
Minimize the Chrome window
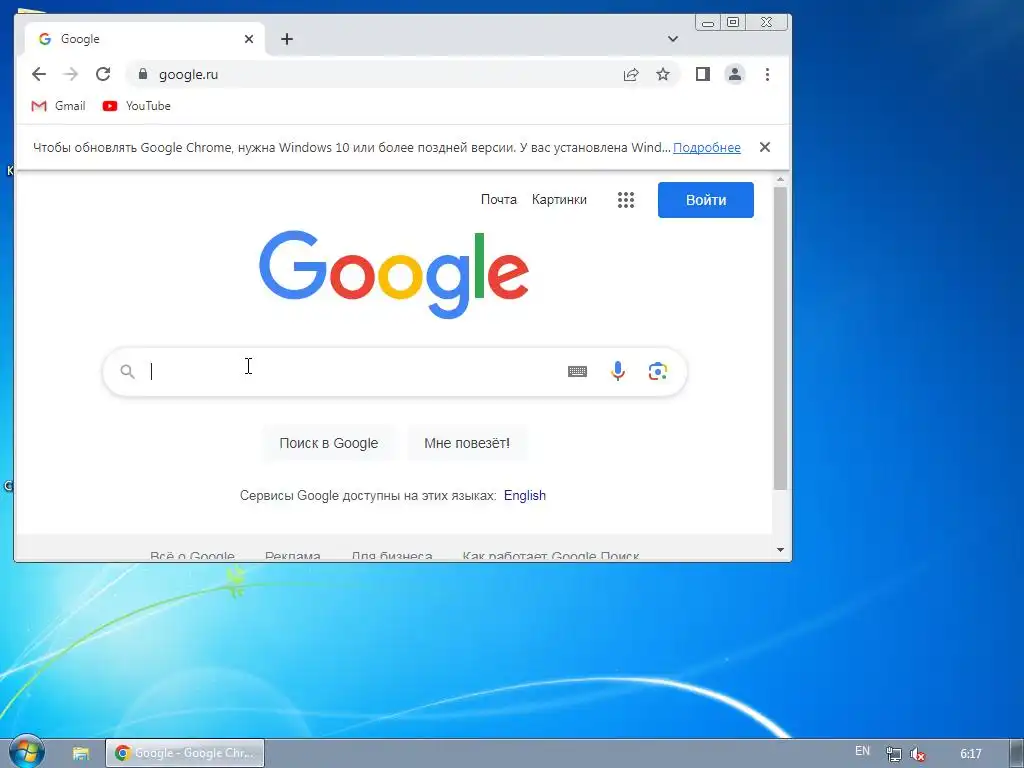(708, 23)
